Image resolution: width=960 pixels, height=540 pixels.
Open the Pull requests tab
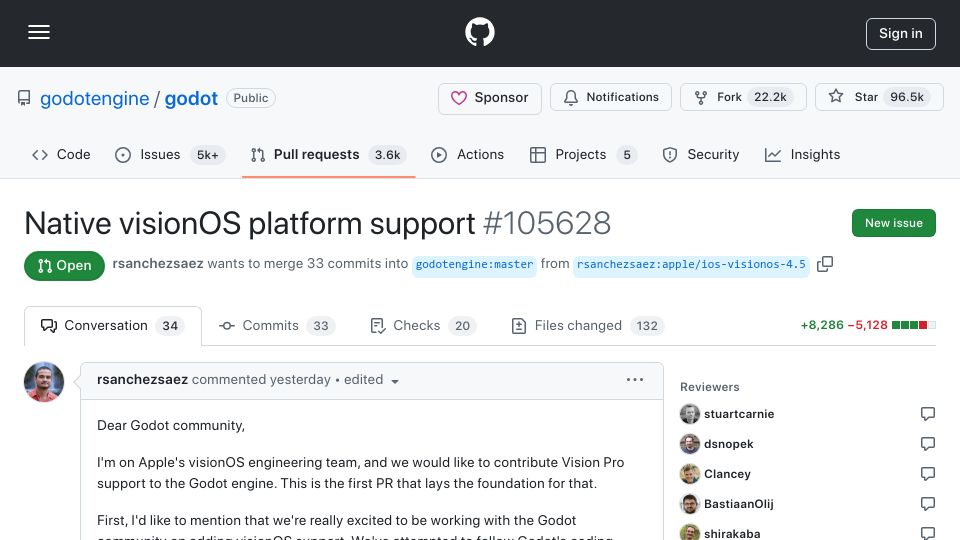click(x=328, y=155)
